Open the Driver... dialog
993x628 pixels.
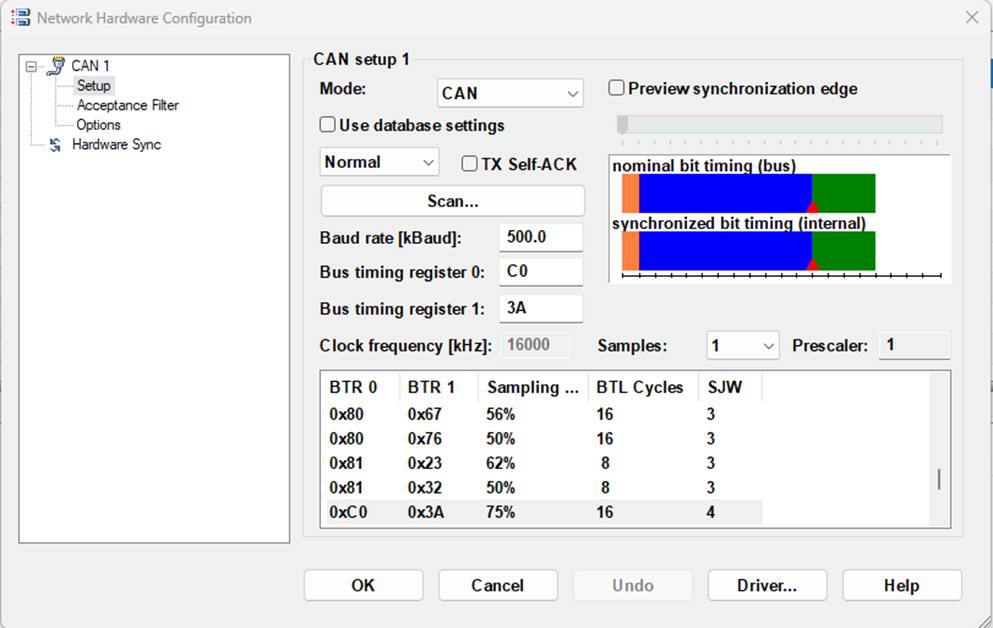point(767,585)
